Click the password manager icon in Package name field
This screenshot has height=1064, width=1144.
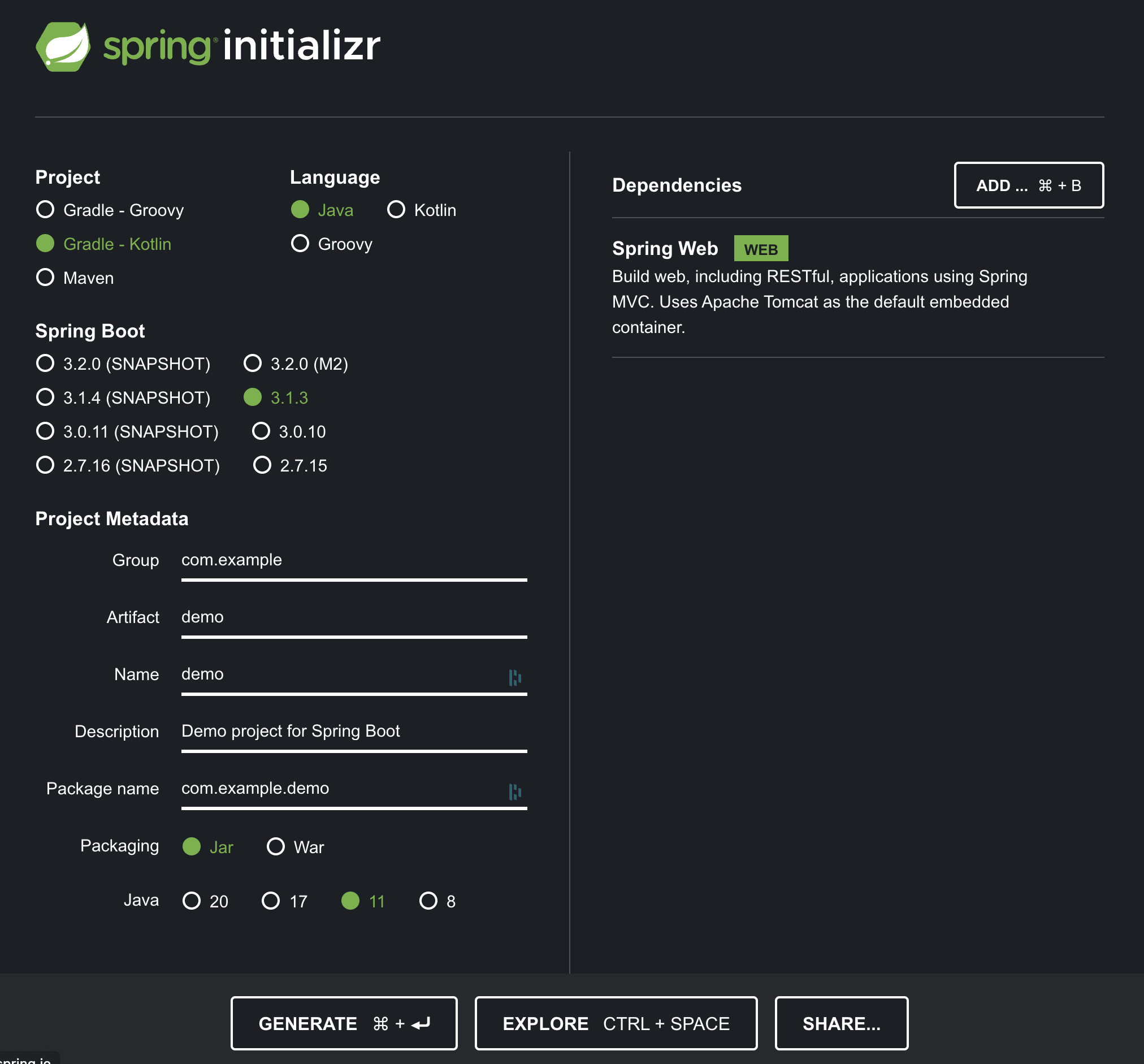click(x=514, y=791)
